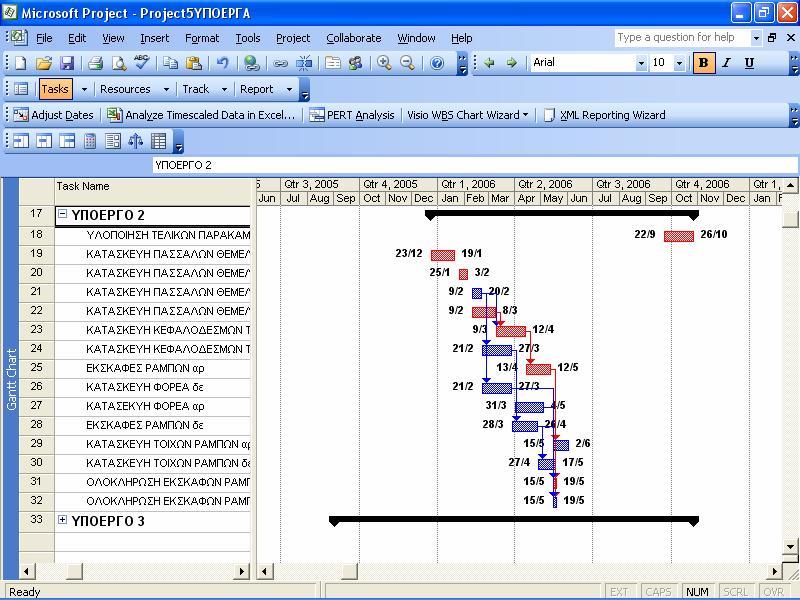The image size is (800, 600).
Task: Open Task Information icon
Action: (333, 63)
